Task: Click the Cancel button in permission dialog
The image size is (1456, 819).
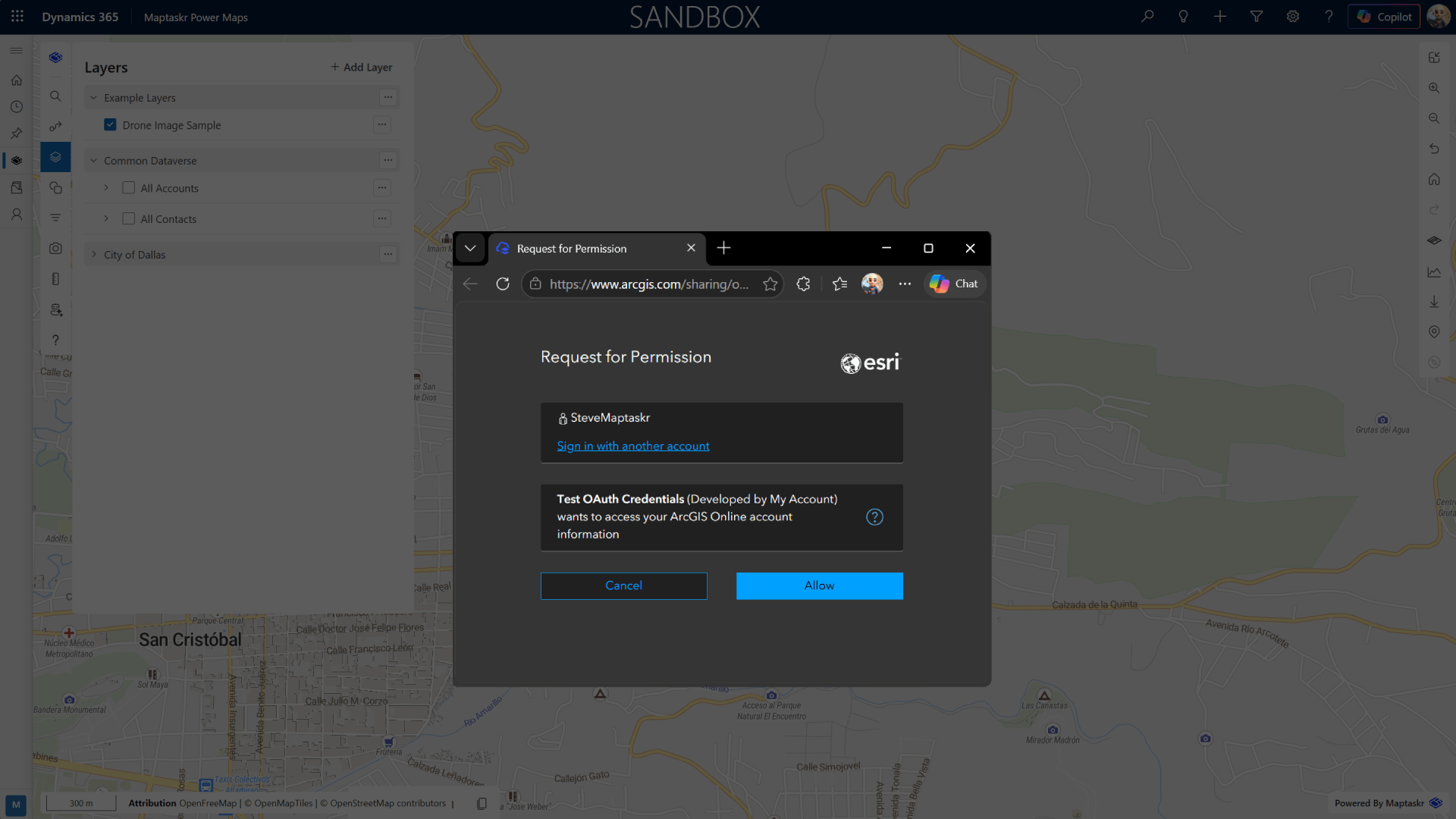Action: (x=623, y=585)
